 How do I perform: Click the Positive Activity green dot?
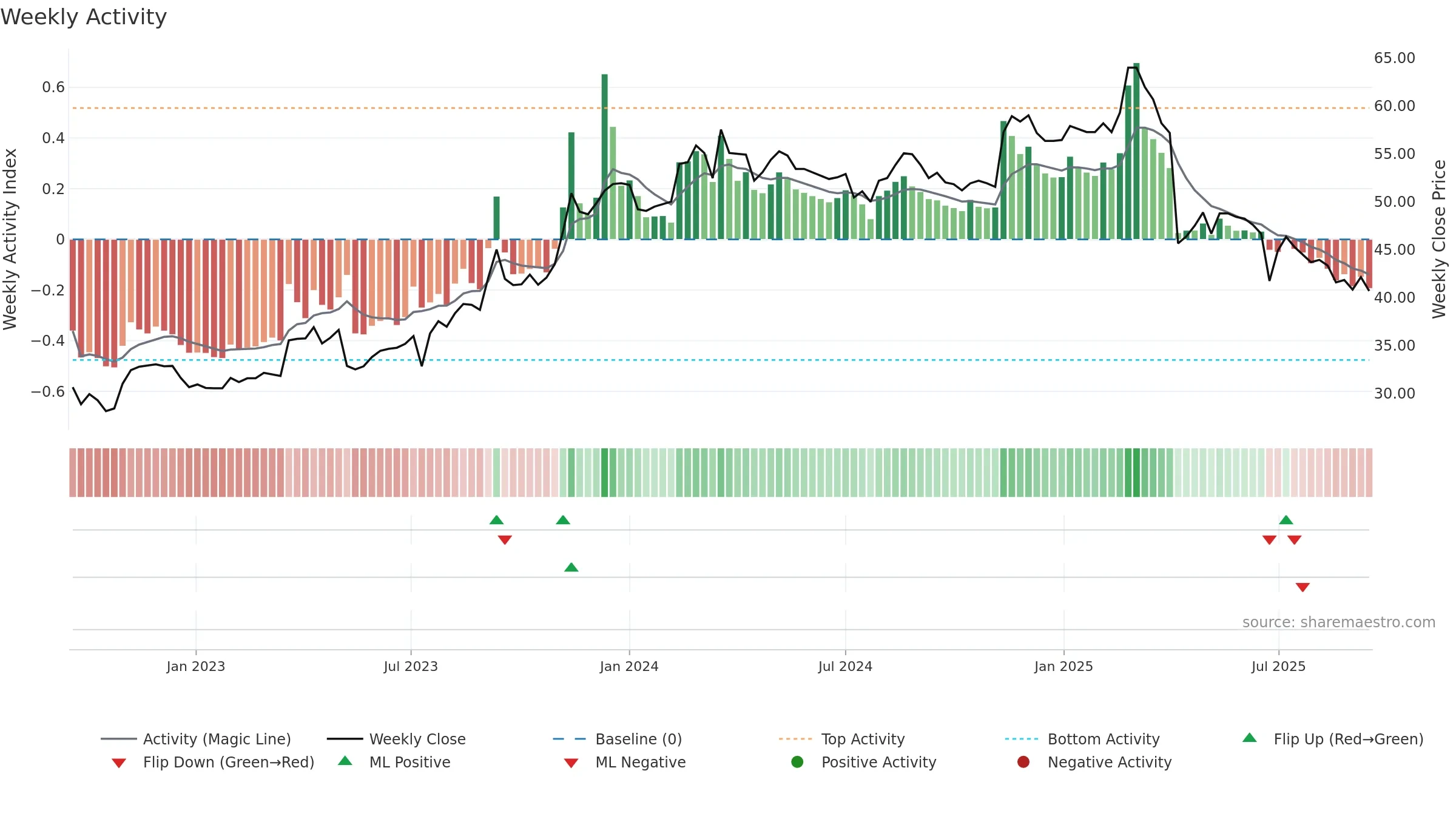(x=797, y=761)
